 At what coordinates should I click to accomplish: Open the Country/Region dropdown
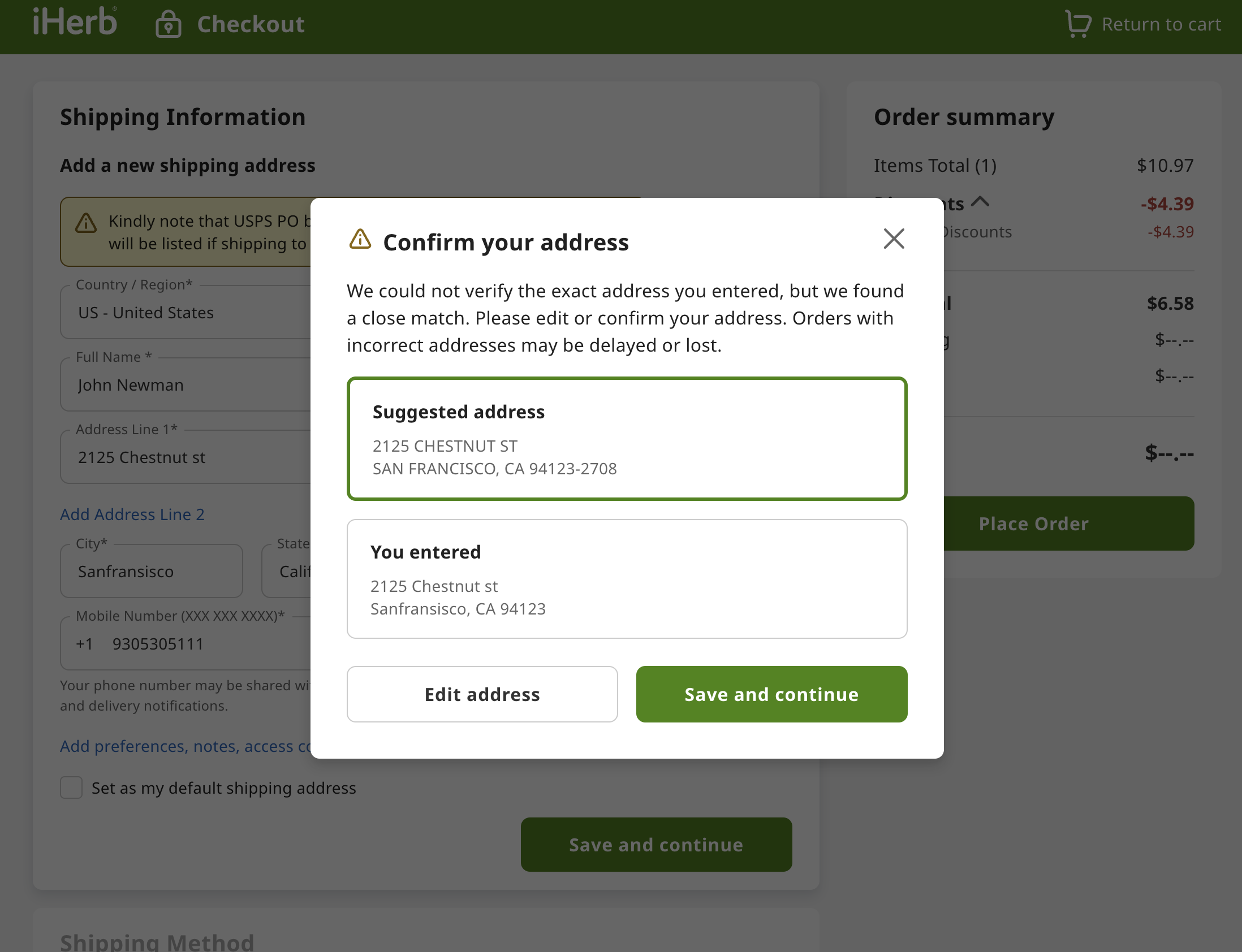tap(187, 312)
